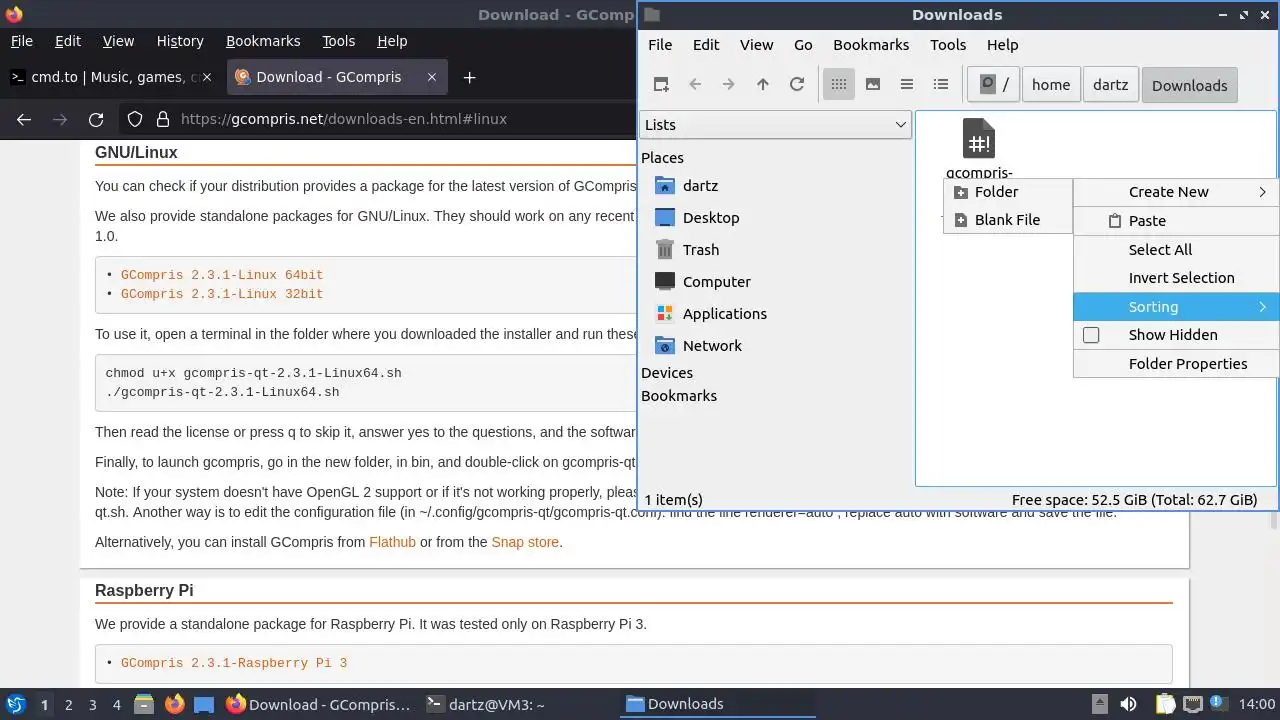Go back in Firefox
Image resolution: width=1280 pixels, height=720 pixels.
(24, 119)
